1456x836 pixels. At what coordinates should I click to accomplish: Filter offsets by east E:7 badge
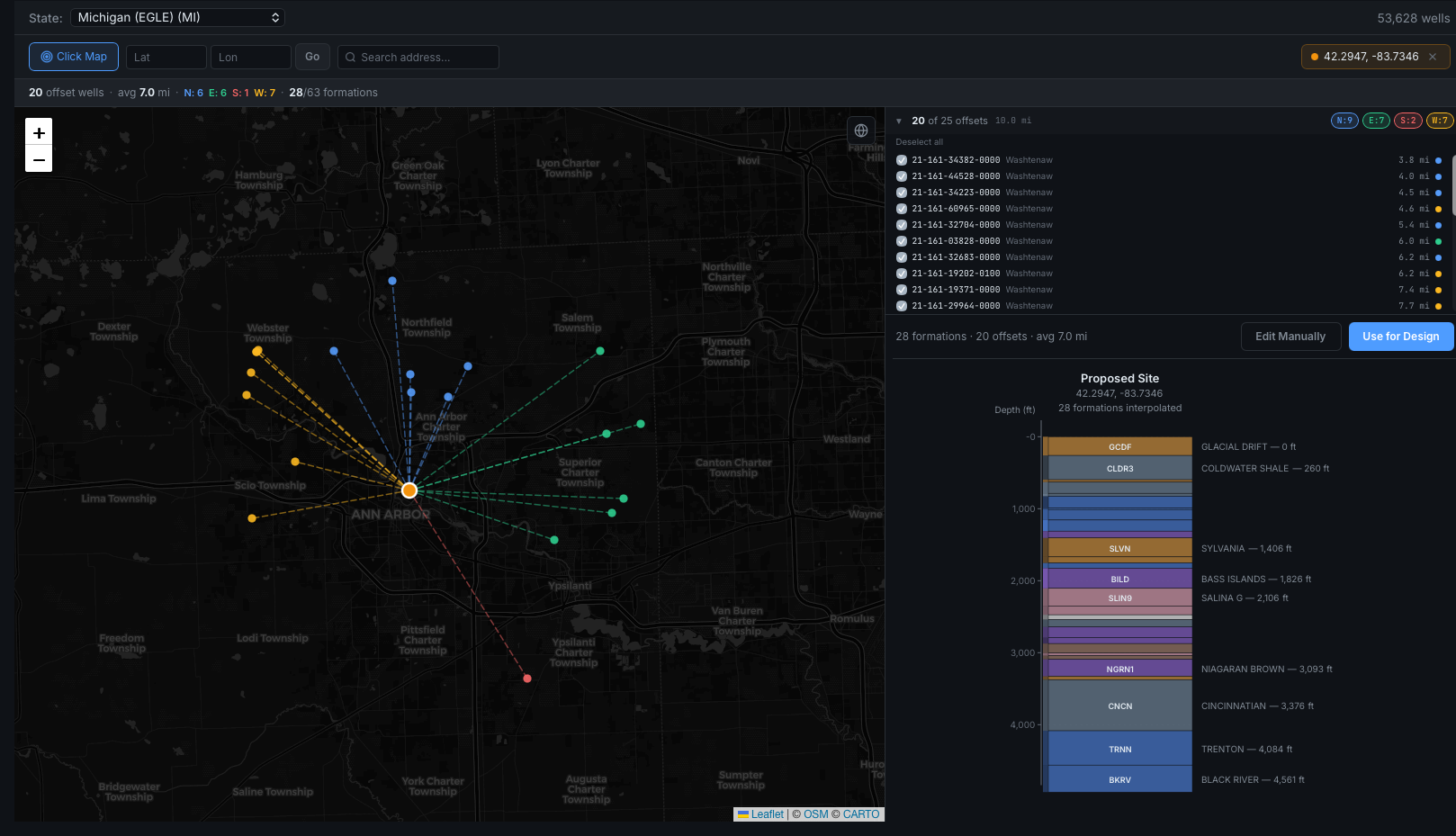click(x=1376, y=121)
